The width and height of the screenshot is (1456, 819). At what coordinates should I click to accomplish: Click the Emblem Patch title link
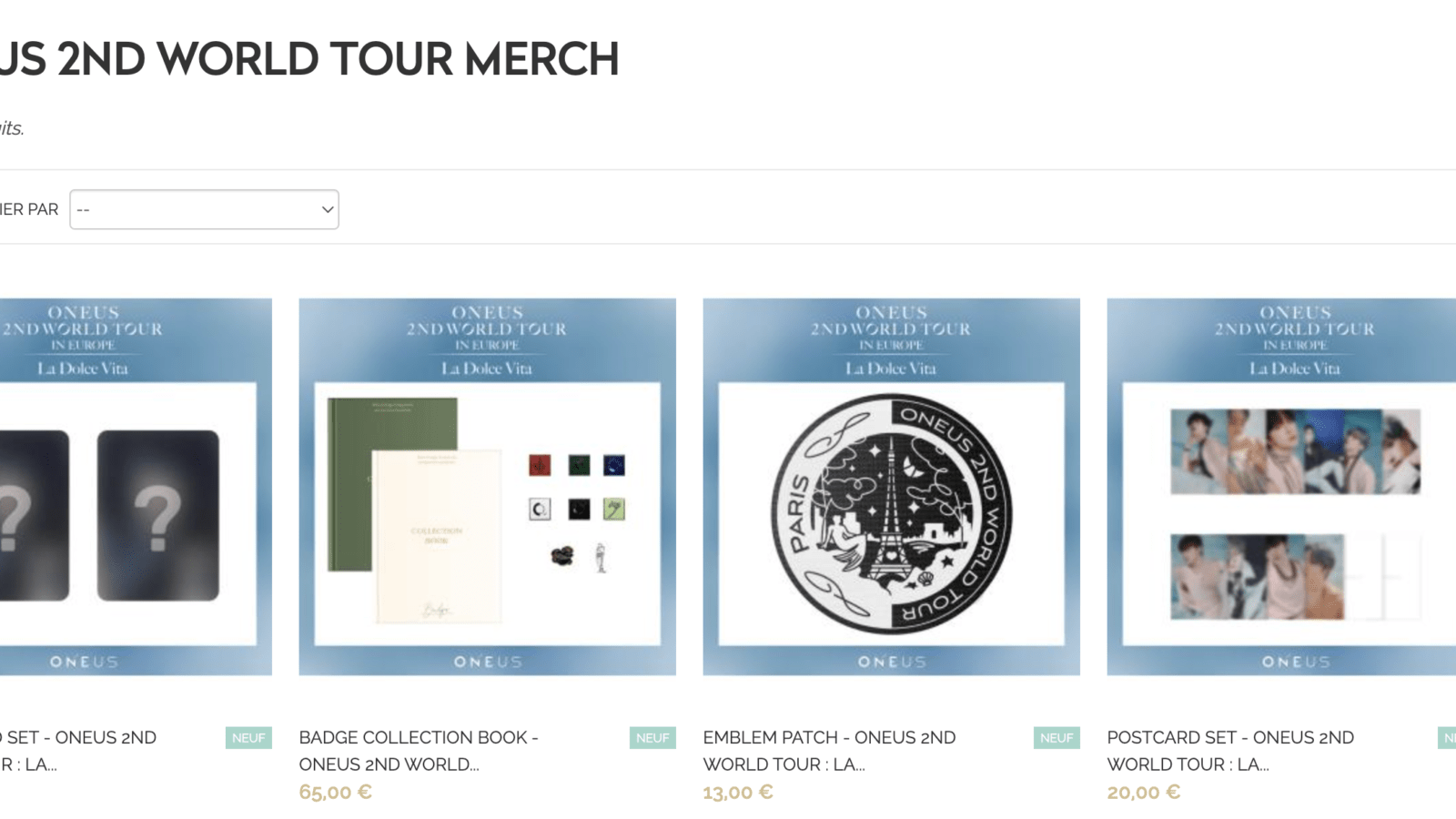tap(829, 751)
